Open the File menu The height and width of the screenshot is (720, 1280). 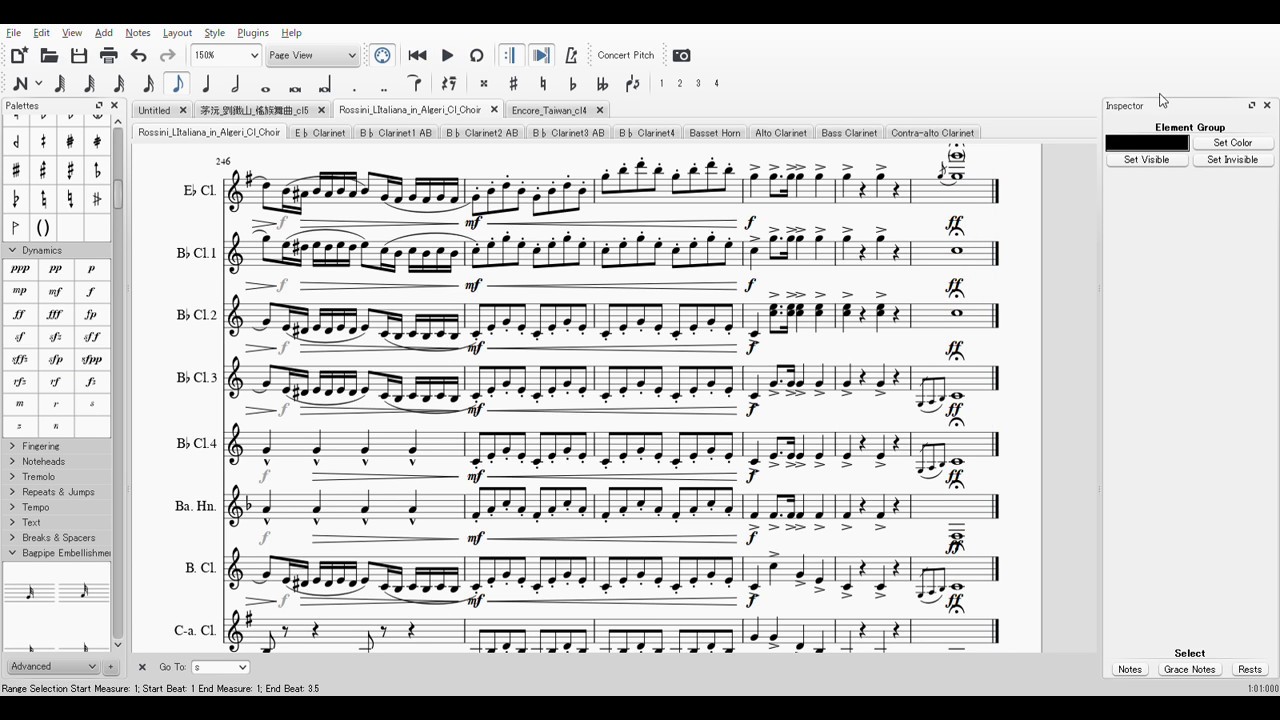[13, 33]
